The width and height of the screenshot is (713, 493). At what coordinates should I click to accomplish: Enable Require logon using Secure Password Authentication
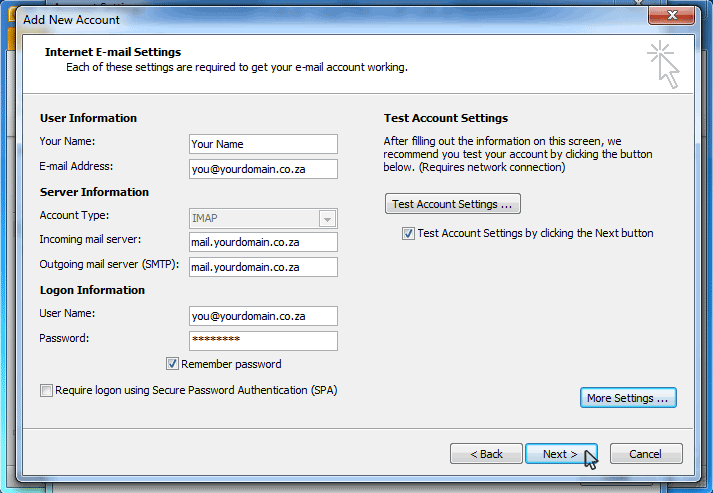47,391
